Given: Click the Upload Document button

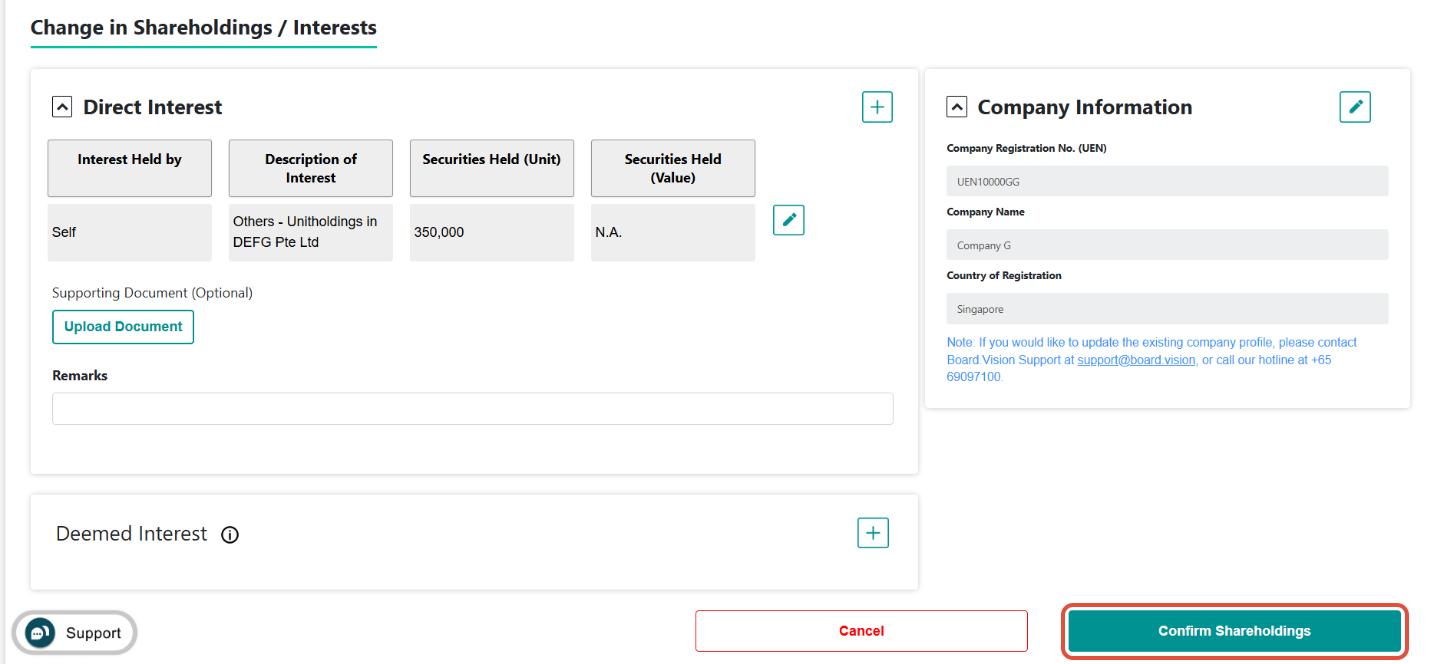Looking at the screenshot, I should [123, 327].
